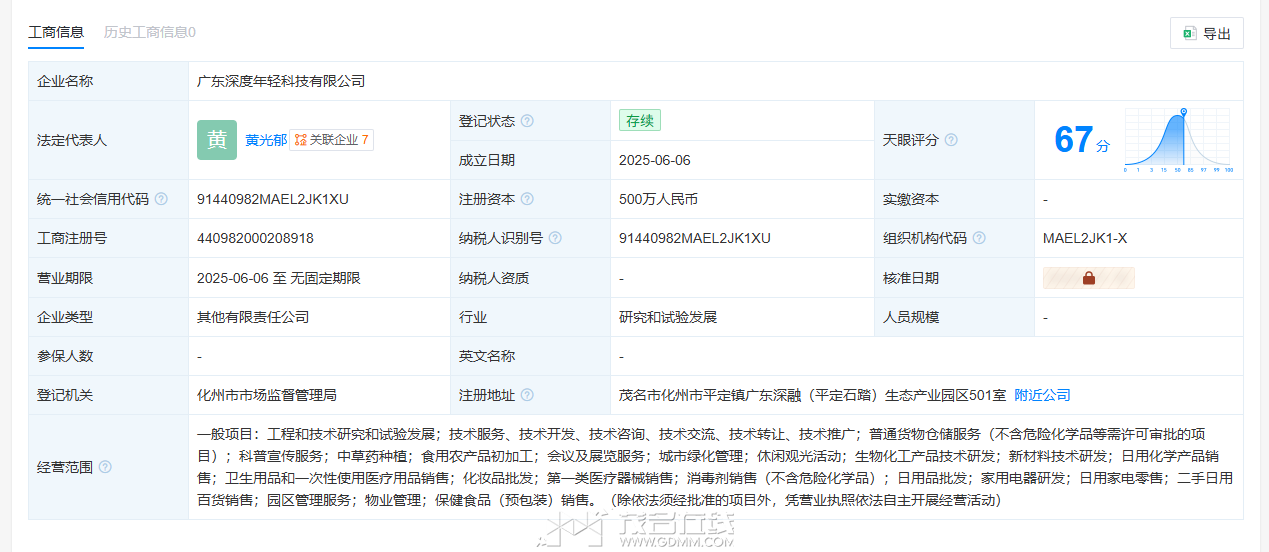
Task: Click the 天眼评分 distribution curve chart
Action: (1178, 140)
